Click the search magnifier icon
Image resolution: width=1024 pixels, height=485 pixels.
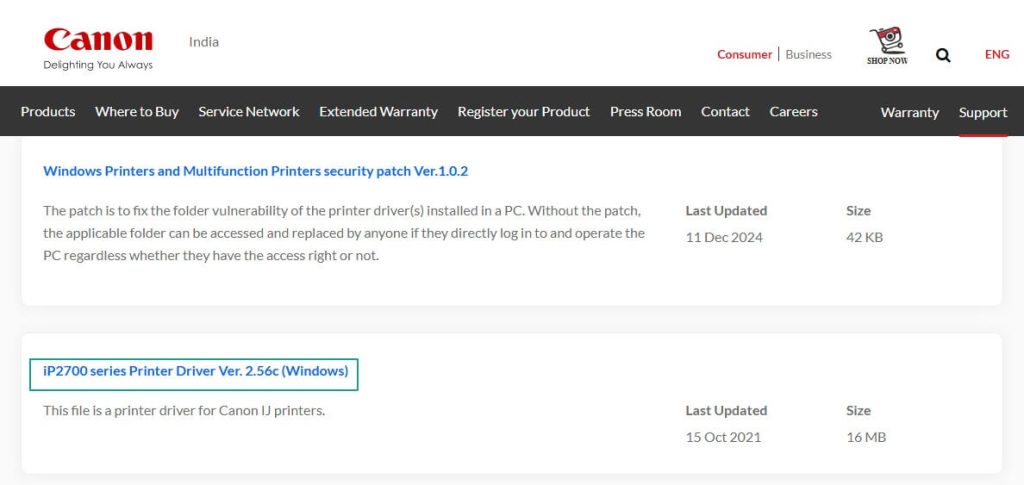coord(943,55)
